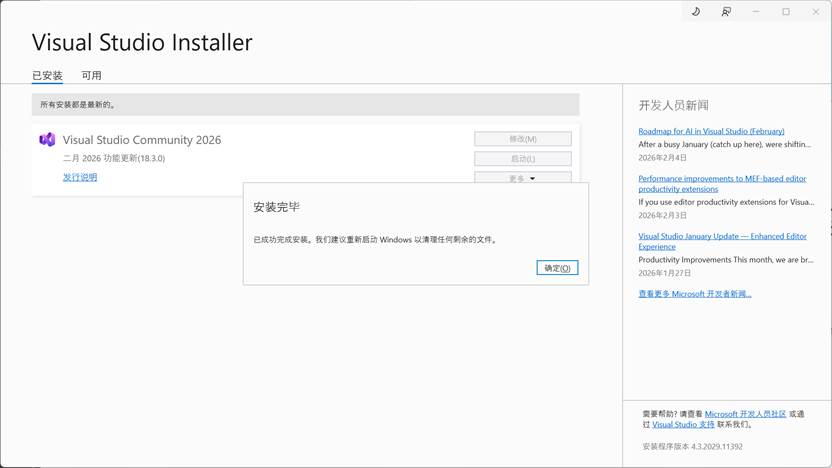Click the 'If you use editor productivity' summary
Viewport: 832px width, 468px height.
coord(726,202)
